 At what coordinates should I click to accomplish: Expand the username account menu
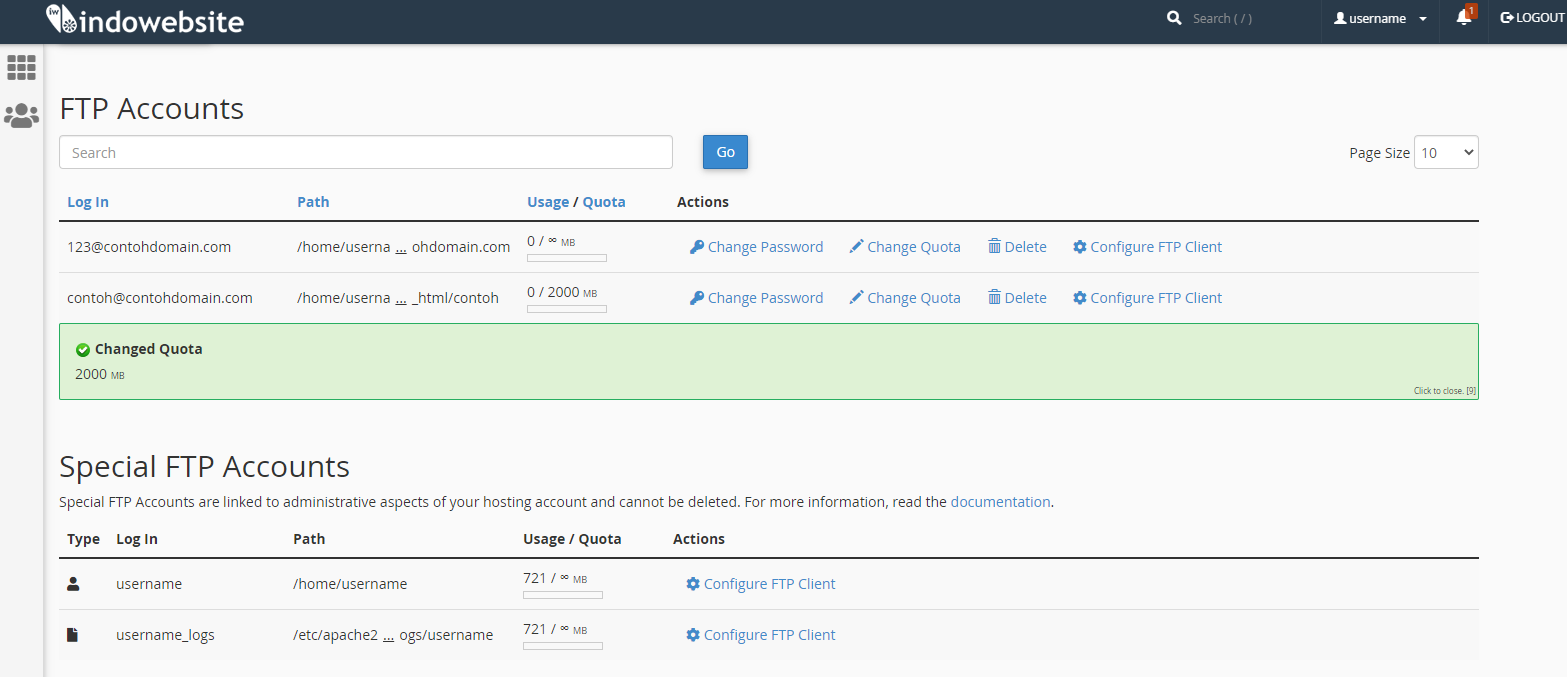(1381, 19)
